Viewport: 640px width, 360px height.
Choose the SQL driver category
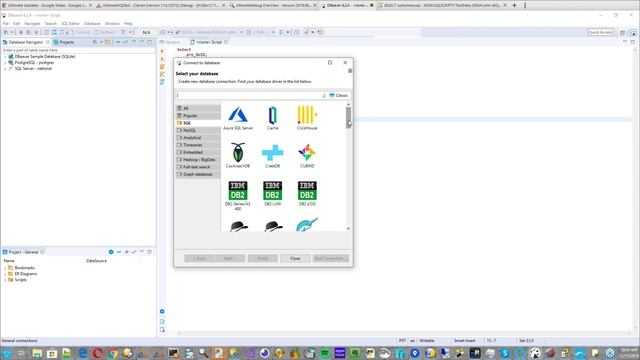[x=198, y=123]
